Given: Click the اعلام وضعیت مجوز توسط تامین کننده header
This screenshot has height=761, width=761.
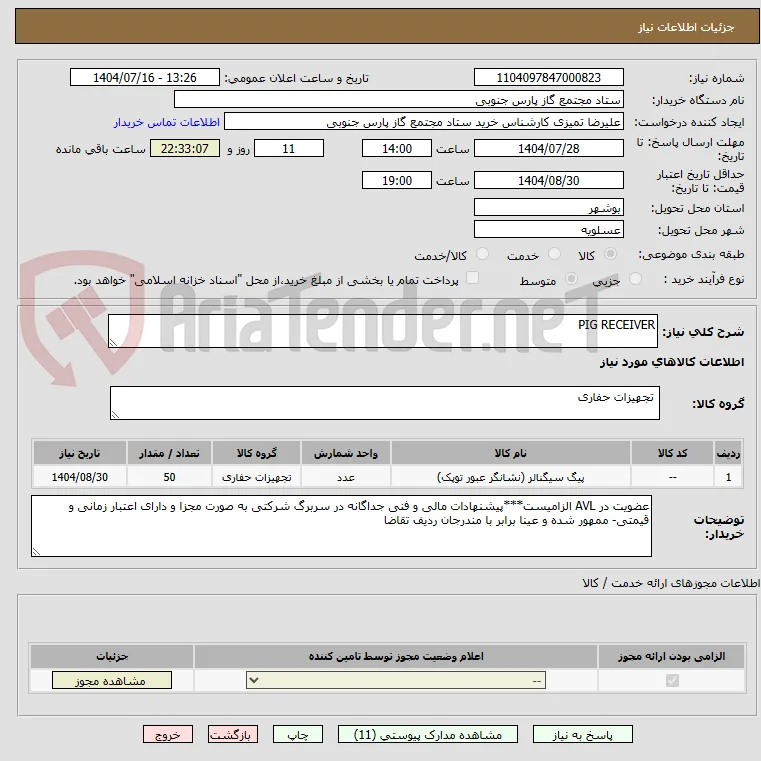Looking at the screenshot, I should [396, 657].
